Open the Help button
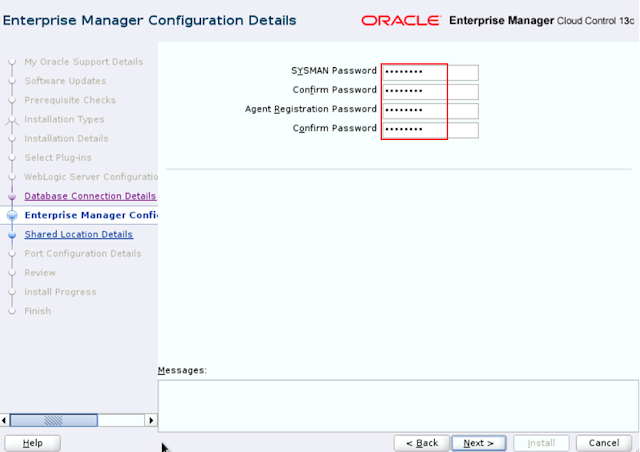Viewport: 640px width, 452px height. point(33,443)
